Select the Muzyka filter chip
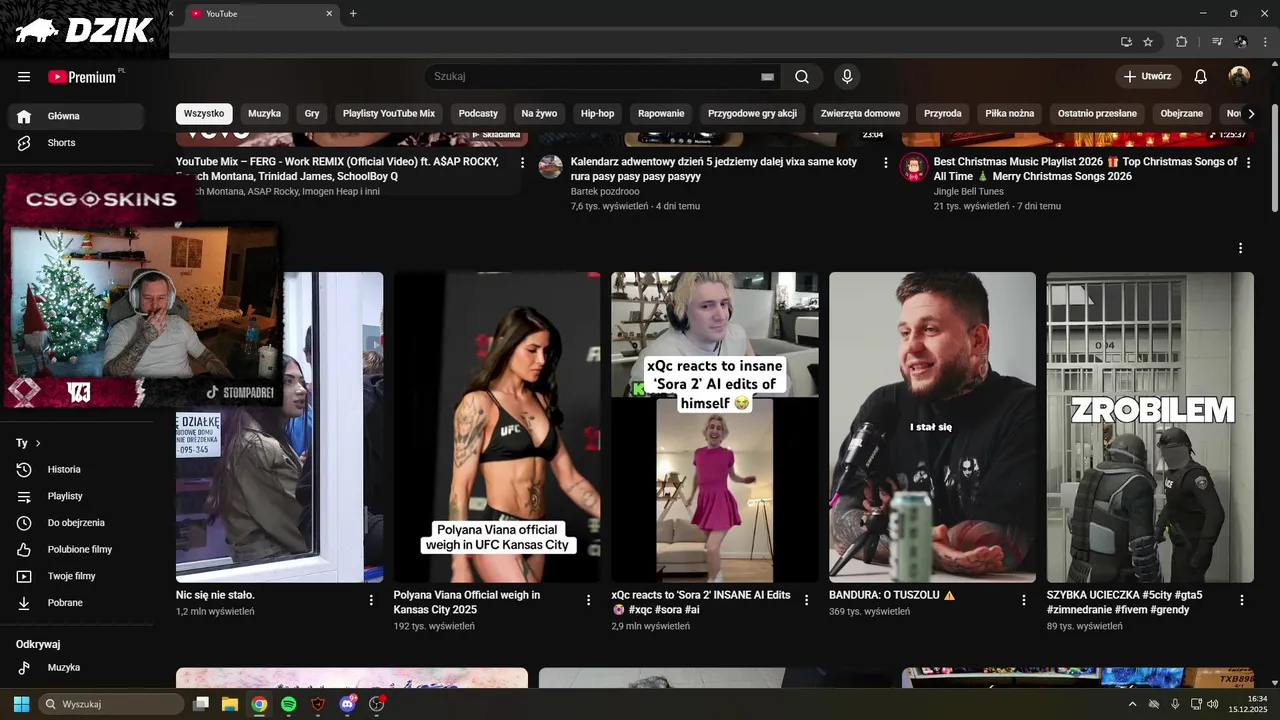 coord(265,114)
